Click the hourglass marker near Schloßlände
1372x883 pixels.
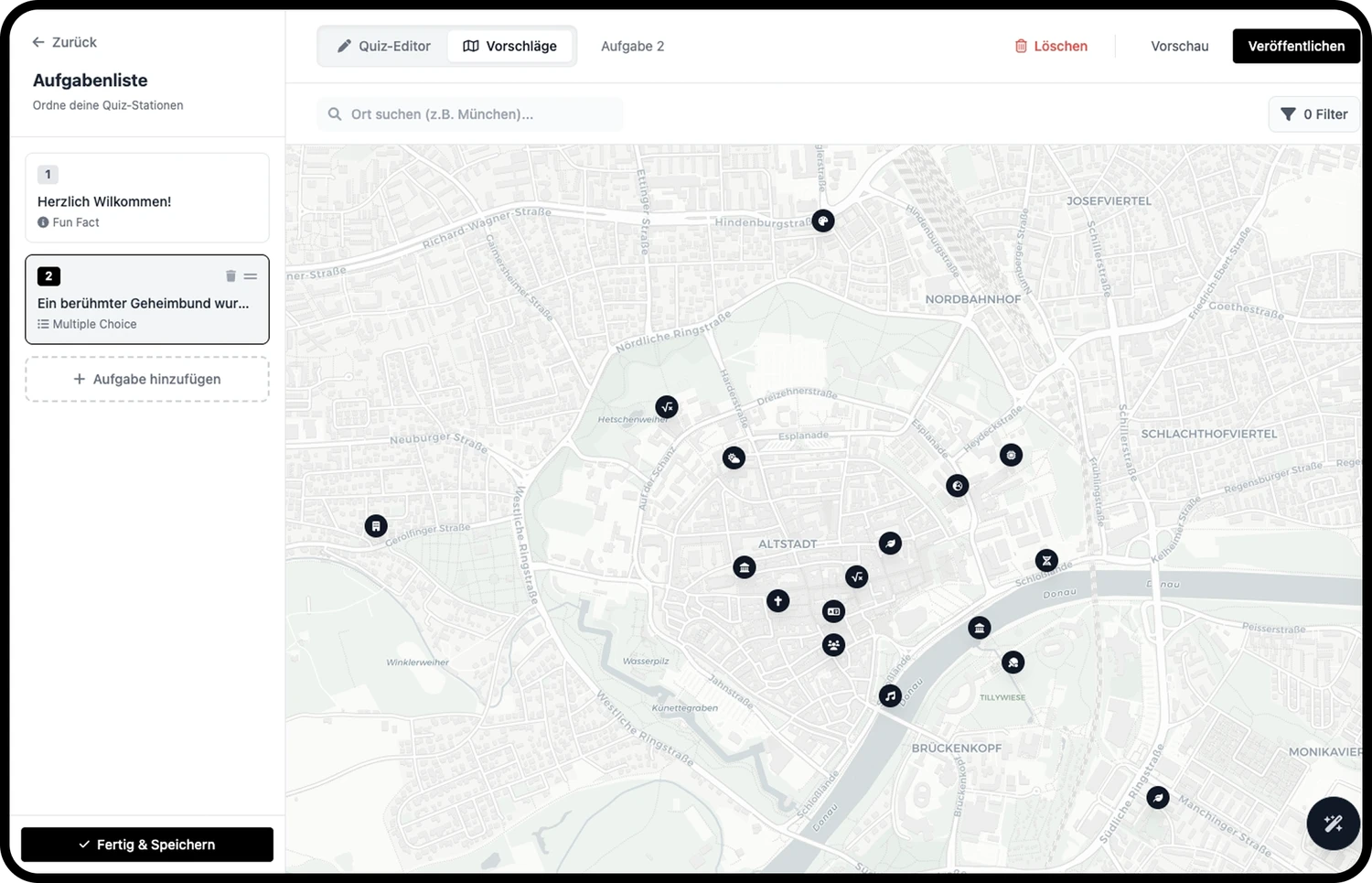pos(1046,561)
